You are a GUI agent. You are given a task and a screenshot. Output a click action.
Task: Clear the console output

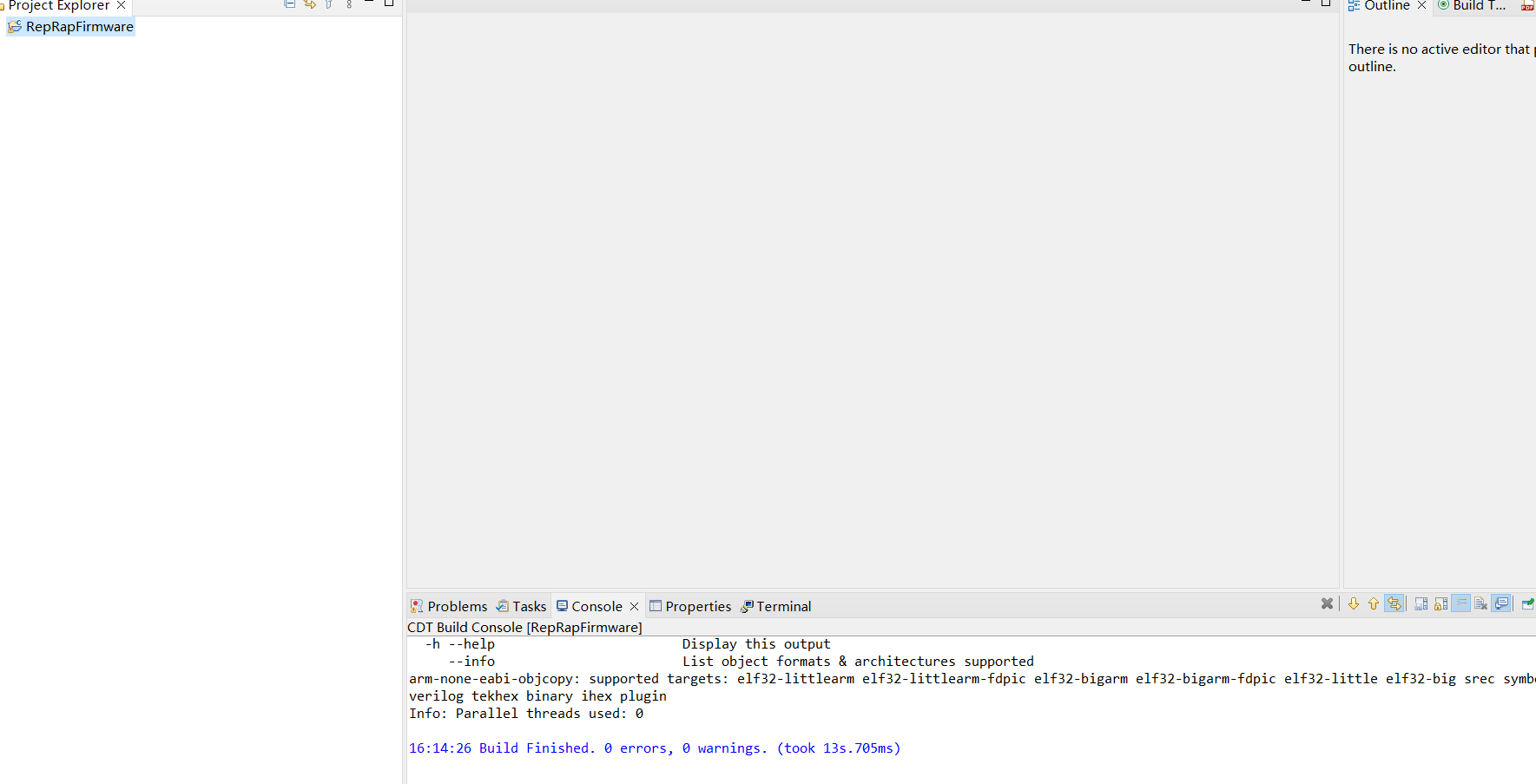[1481, 603]
